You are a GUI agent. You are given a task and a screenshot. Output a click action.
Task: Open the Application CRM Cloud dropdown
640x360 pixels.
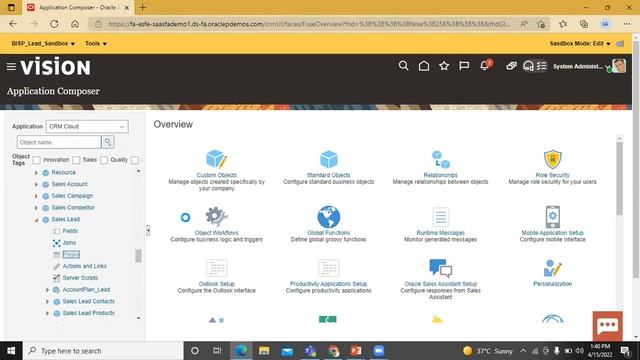pyautogui.click(x=87, y=127)
